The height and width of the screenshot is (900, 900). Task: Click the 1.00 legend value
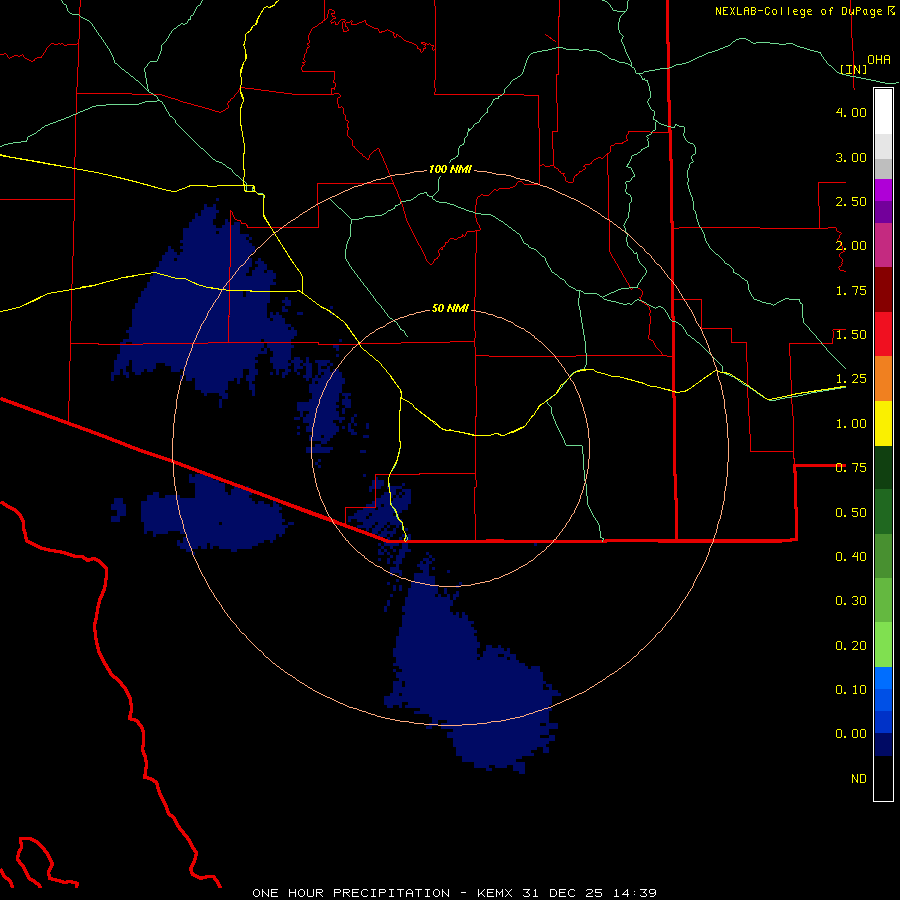(x=851, y=424)
